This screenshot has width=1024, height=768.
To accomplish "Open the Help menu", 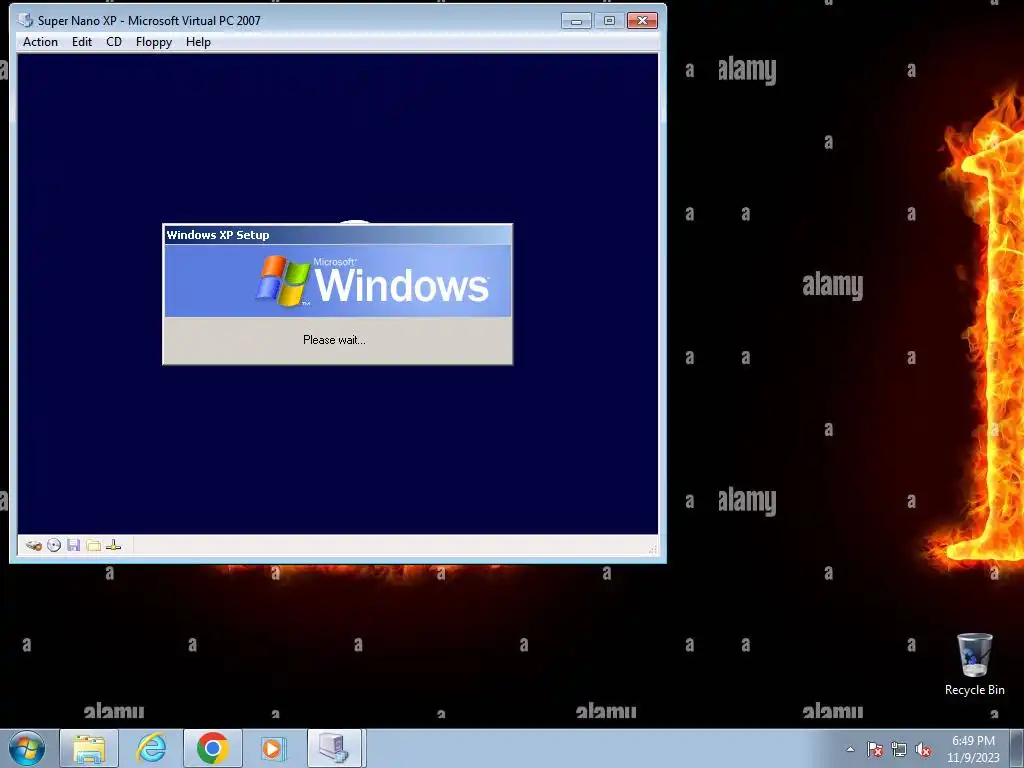I will [198, 42].
